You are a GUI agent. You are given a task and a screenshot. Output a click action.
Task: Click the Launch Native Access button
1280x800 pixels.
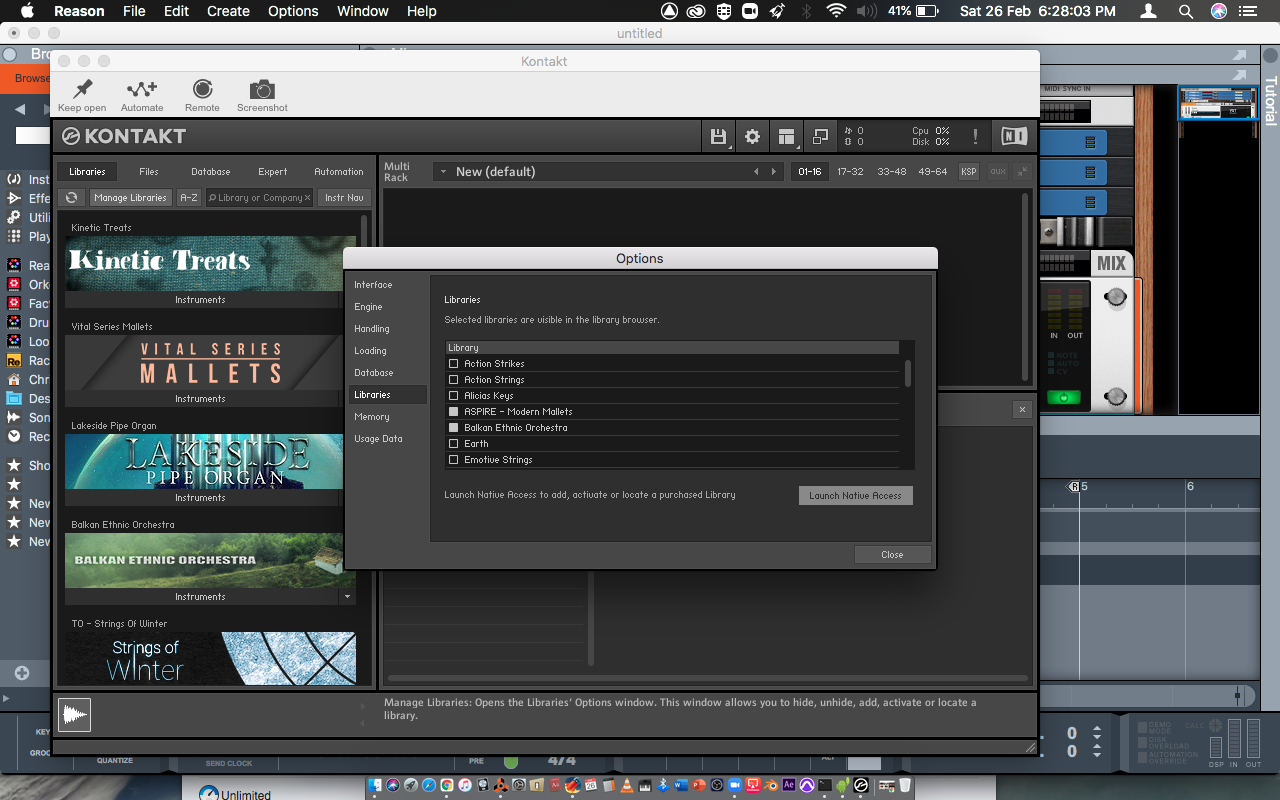855,496
